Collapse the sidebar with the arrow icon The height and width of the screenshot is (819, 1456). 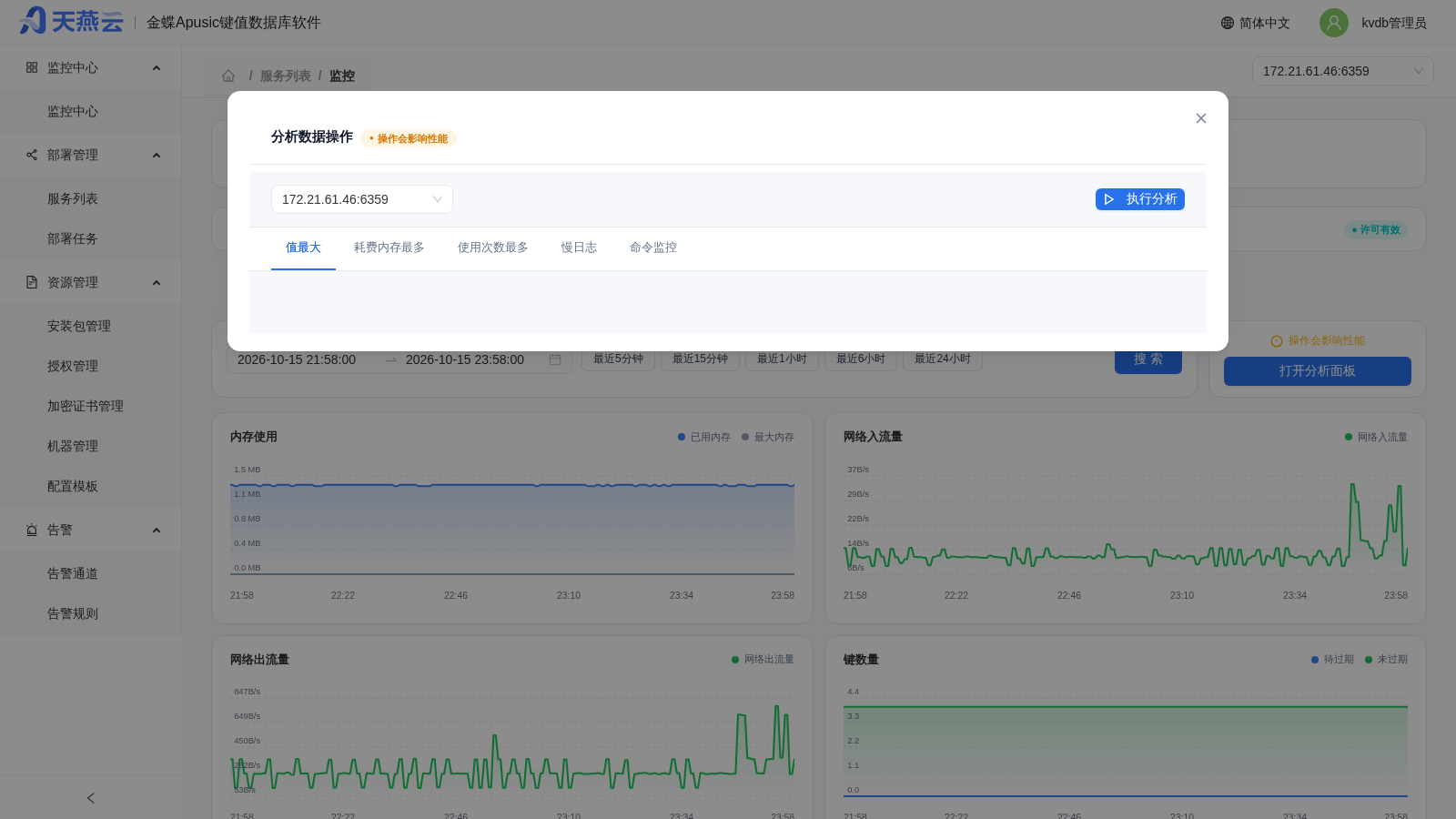pyautogui.click(x=90, y=798)
